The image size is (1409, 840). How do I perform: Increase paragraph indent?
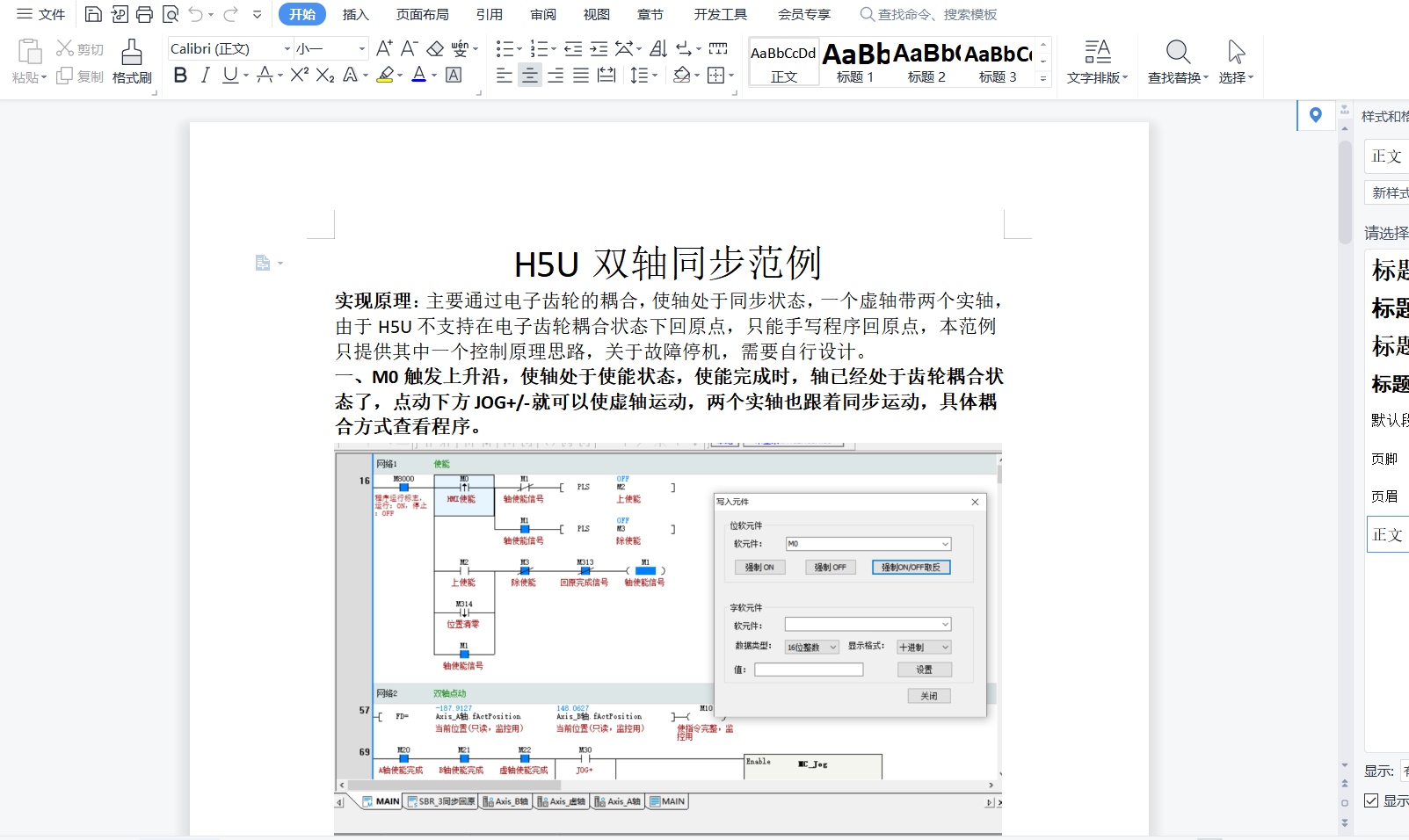599,48
